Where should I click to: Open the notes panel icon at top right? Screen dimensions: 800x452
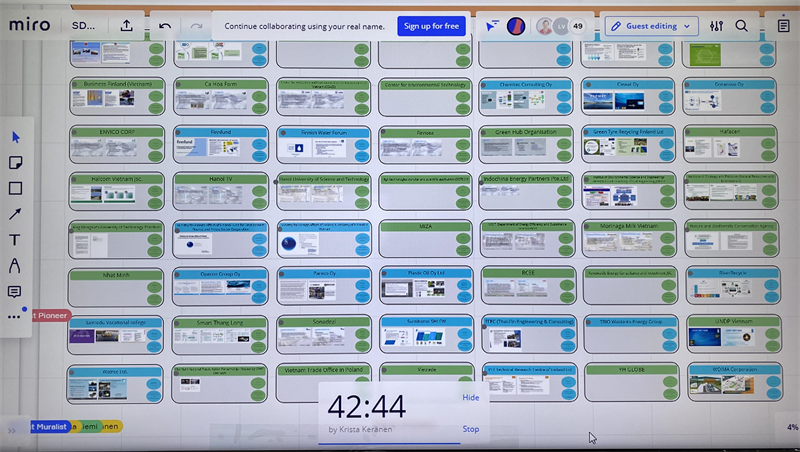coord(783,26)
